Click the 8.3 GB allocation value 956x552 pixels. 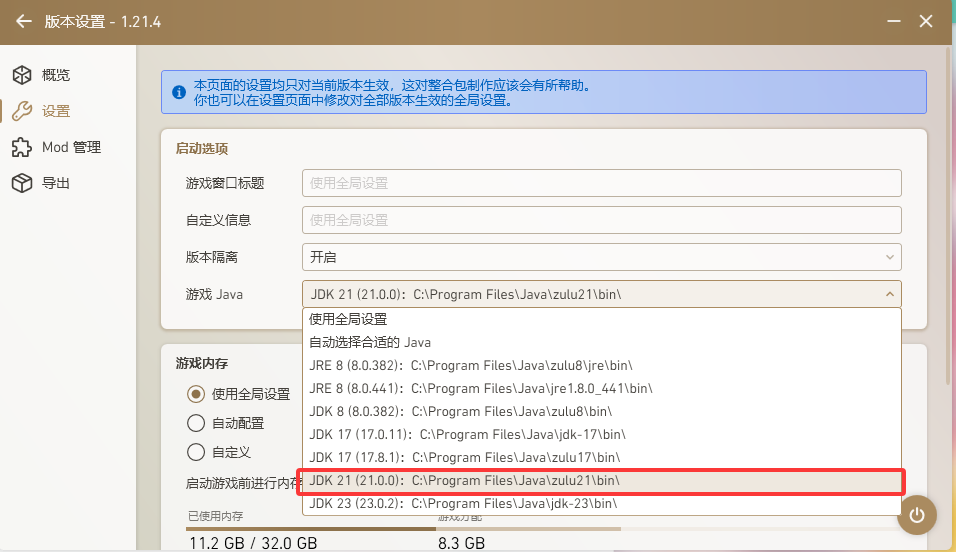pos(461,543)
